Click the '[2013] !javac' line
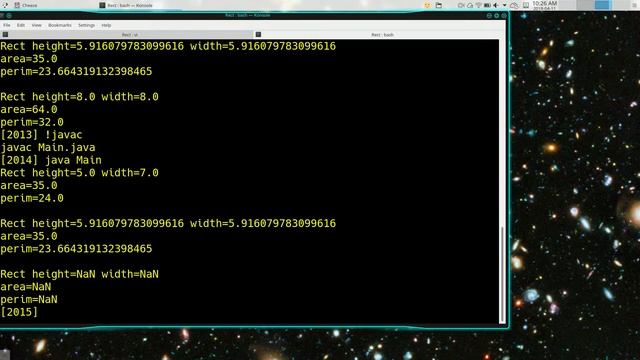 (41, 135)
